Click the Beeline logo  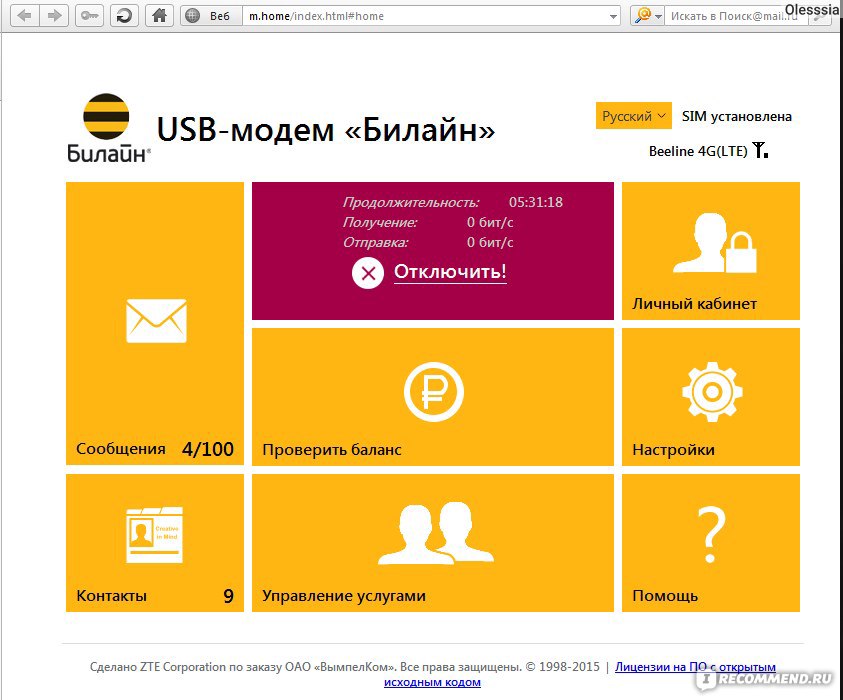tap(108, 128)
